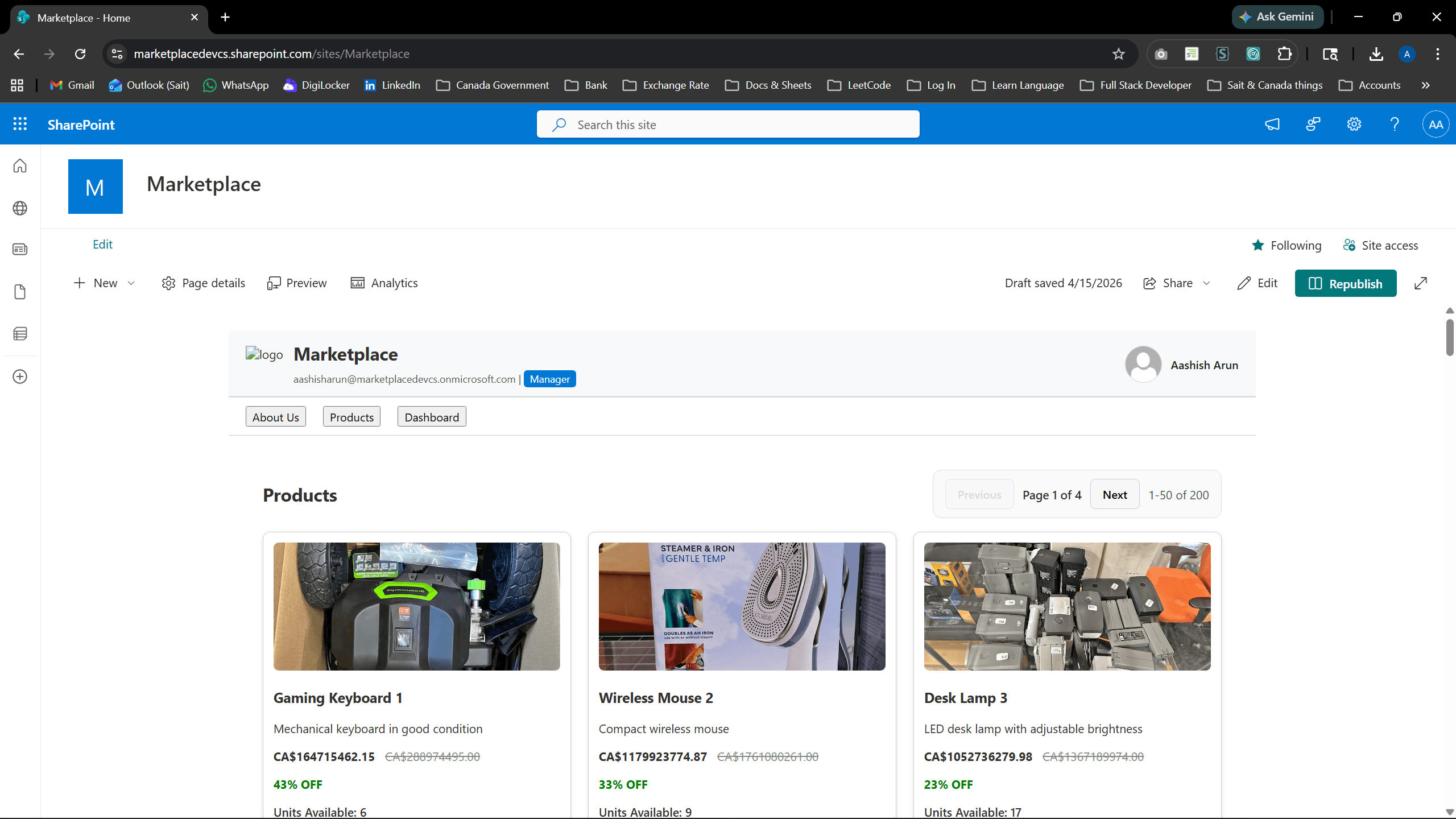Open Docs & Sheets bookmark folder
1456x819 pixels.
point(768,85)
